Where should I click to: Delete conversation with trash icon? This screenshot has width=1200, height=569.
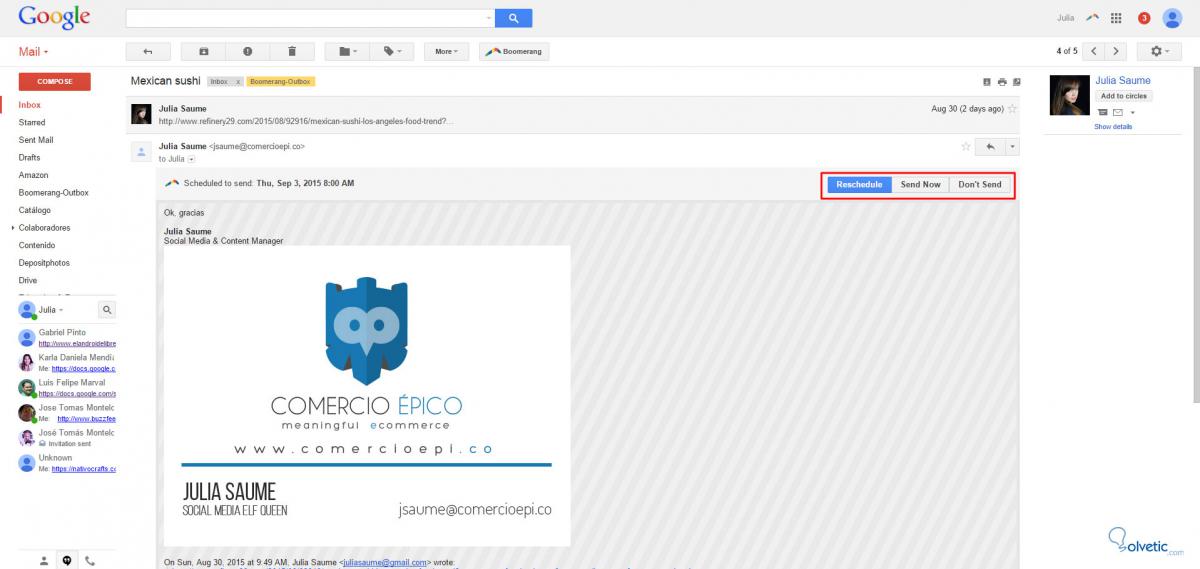[292, 51]
